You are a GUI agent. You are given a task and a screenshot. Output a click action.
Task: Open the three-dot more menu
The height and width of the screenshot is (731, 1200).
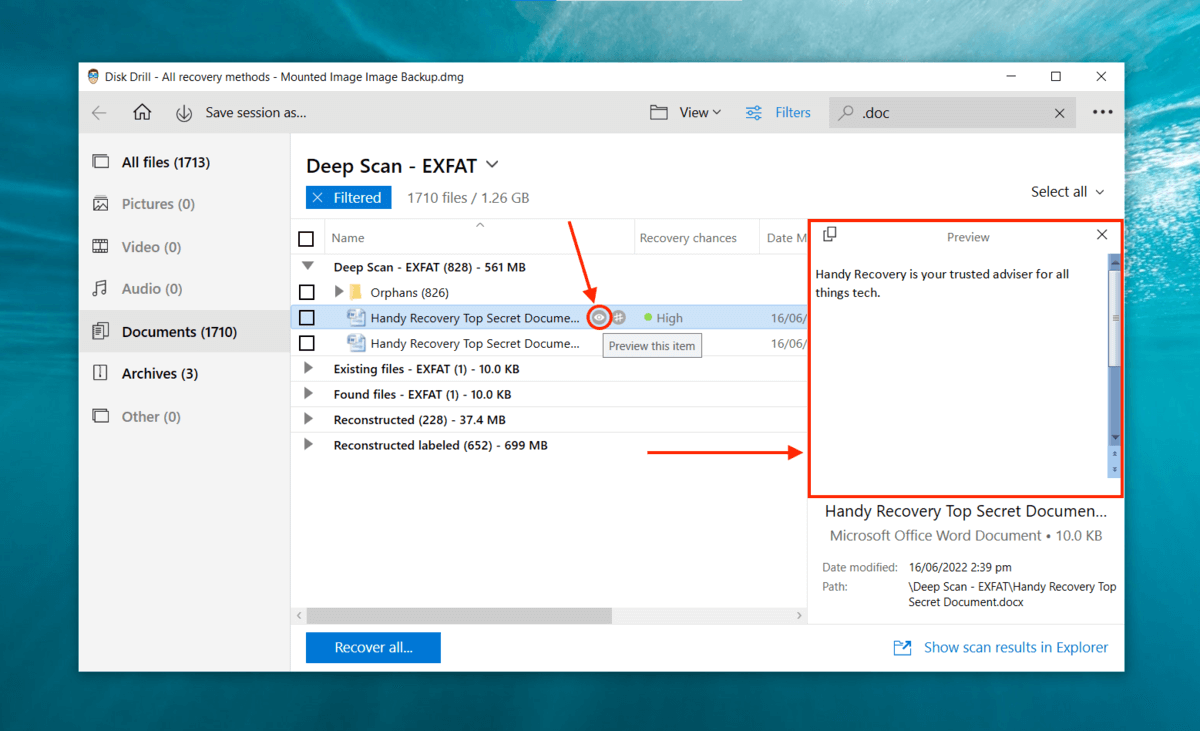1102,113
